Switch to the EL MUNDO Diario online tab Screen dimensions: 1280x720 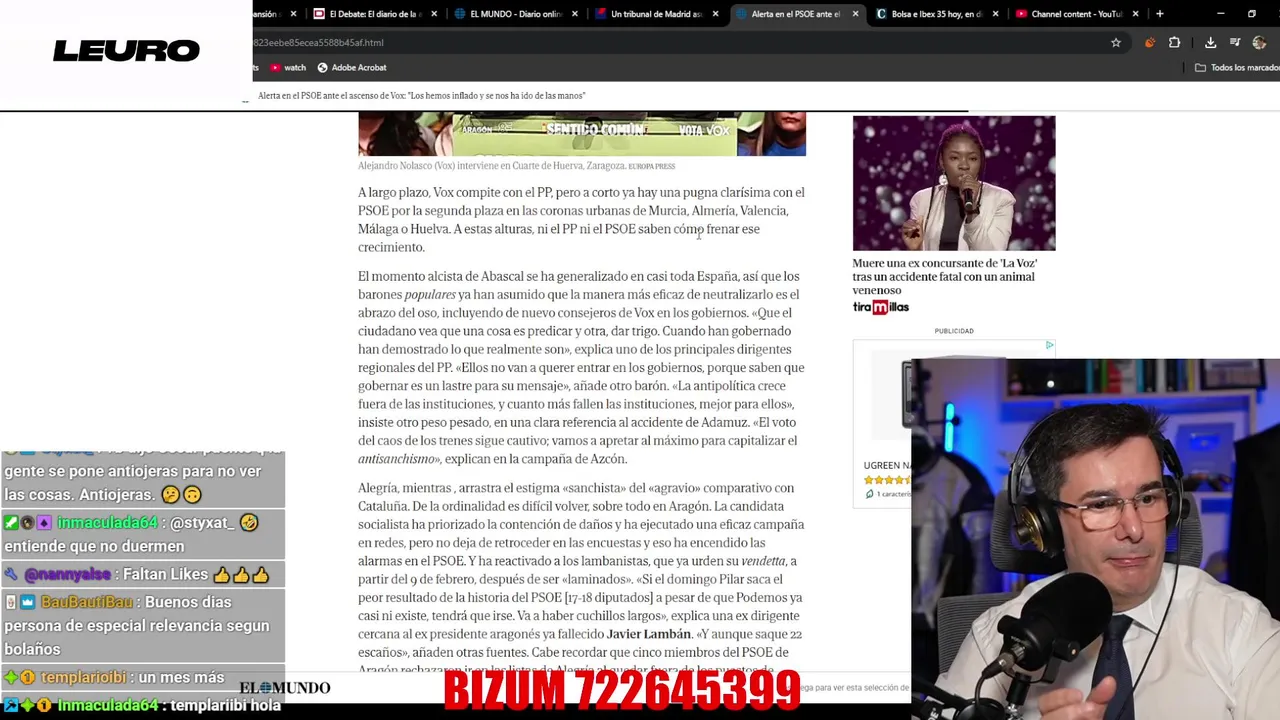(x=516, y=14)
